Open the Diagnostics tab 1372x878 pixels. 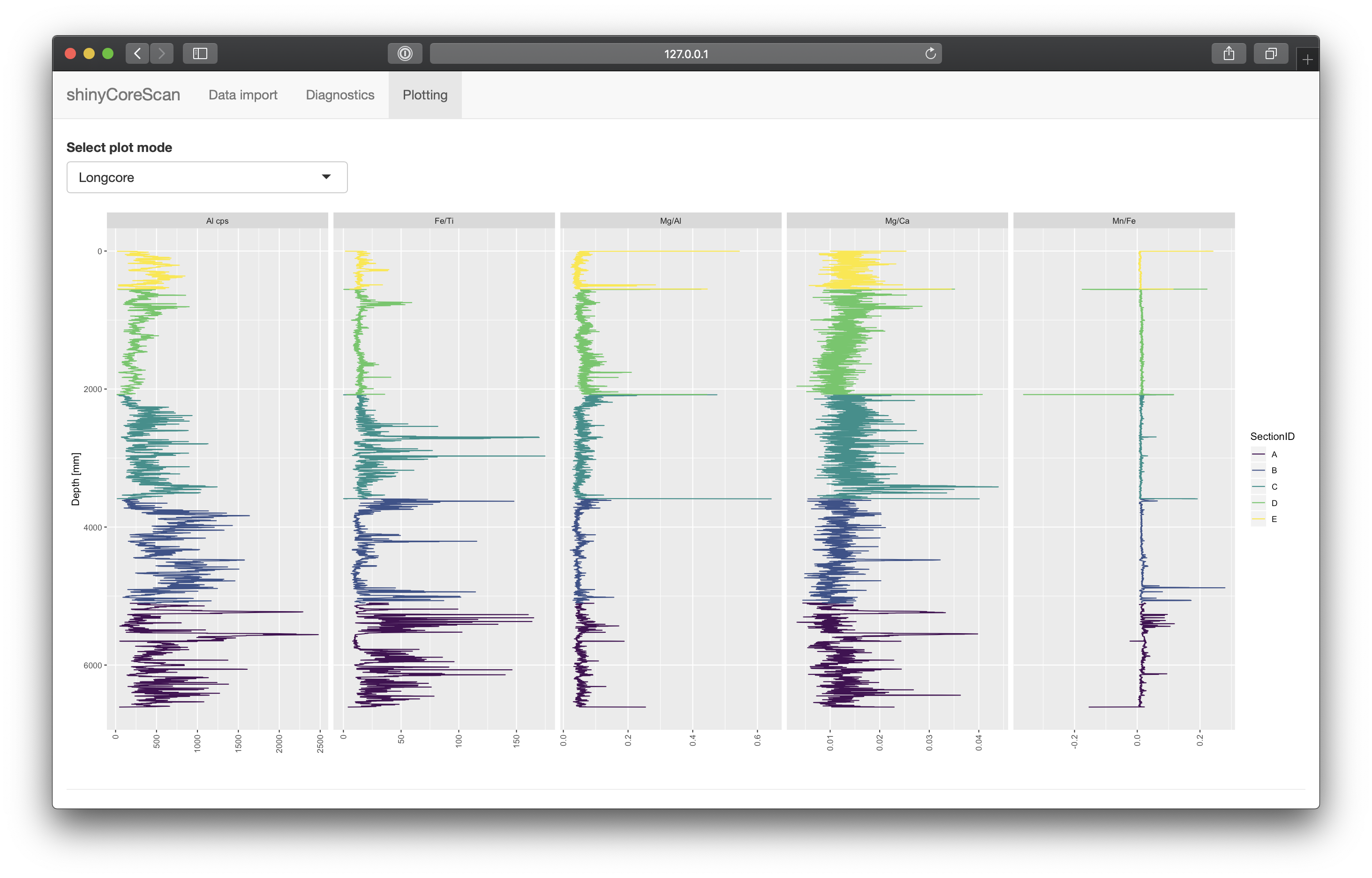(x=340, y=95)
